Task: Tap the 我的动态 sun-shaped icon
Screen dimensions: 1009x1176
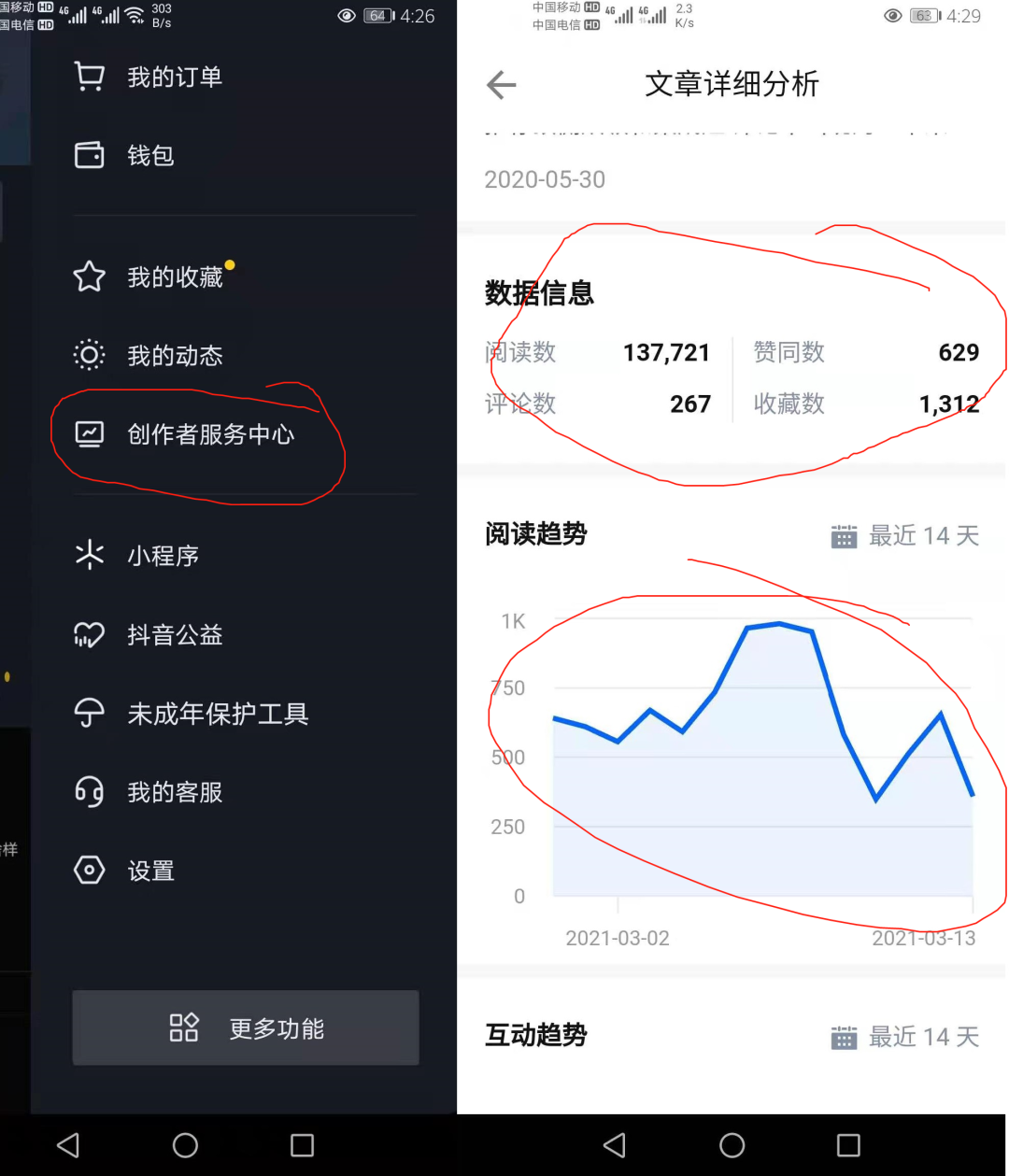Action: [x=89, y=355]
